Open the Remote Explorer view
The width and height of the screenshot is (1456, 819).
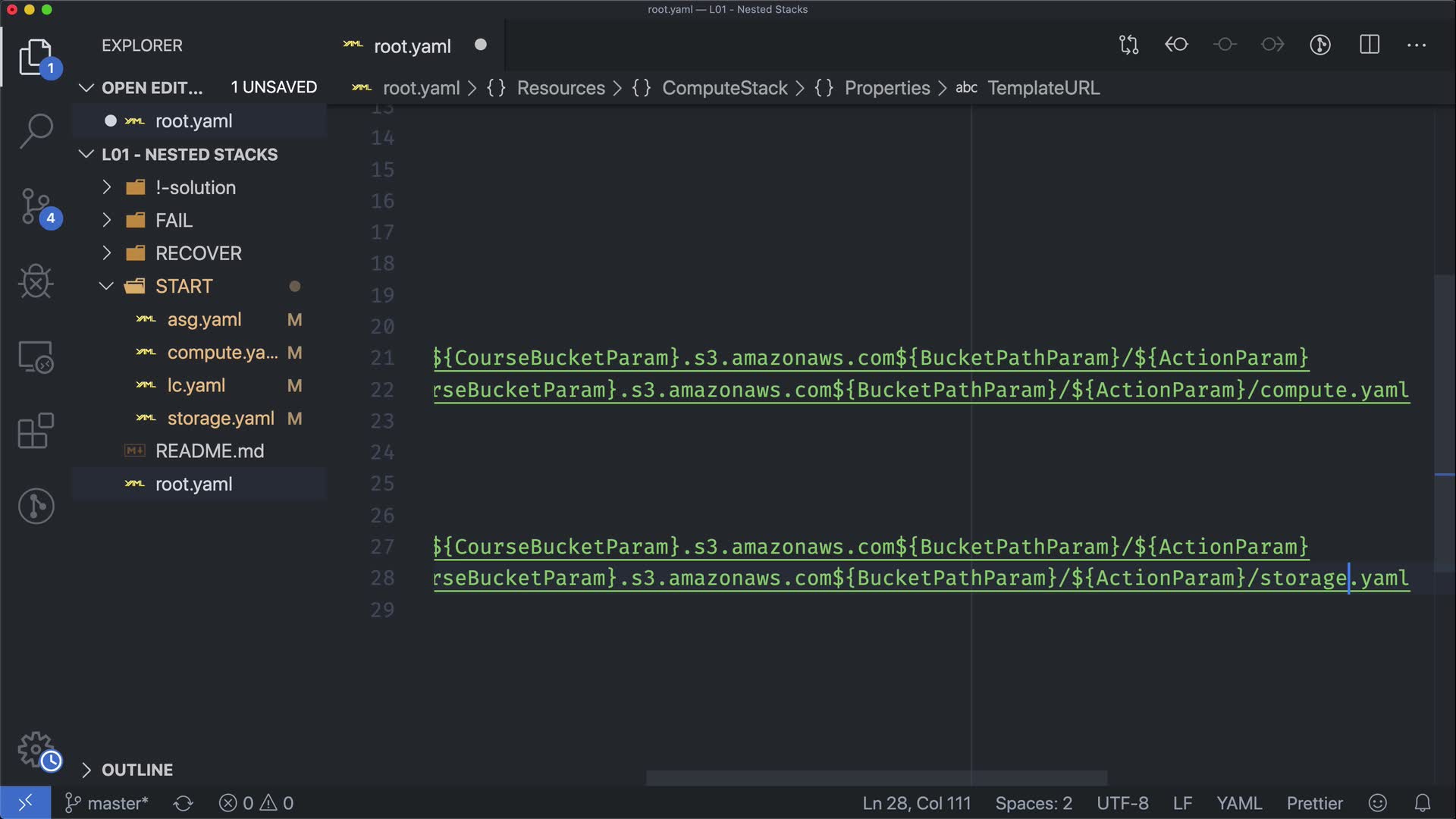coord(36,356)
